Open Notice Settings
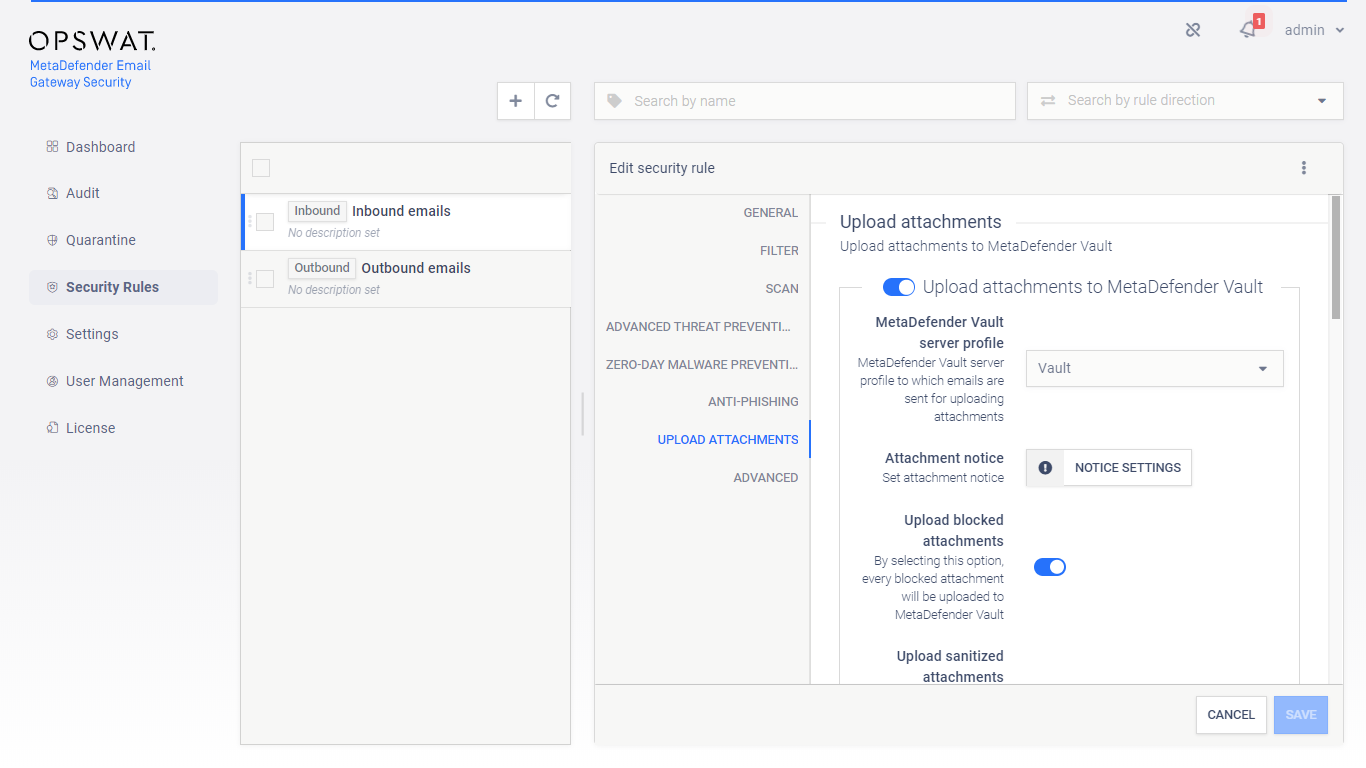Screen dimensions: 1366x768 tap(1109, 467)
